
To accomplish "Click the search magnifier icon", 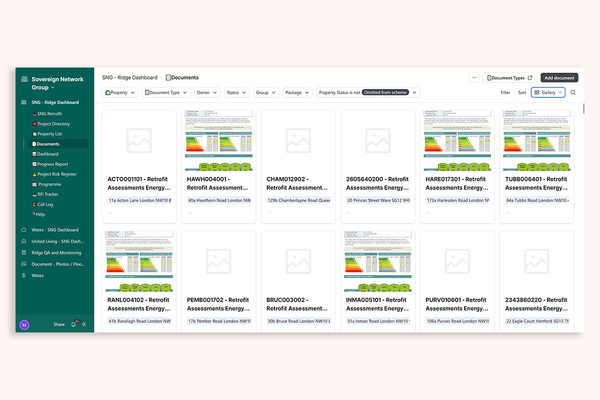I will [573, 92].
